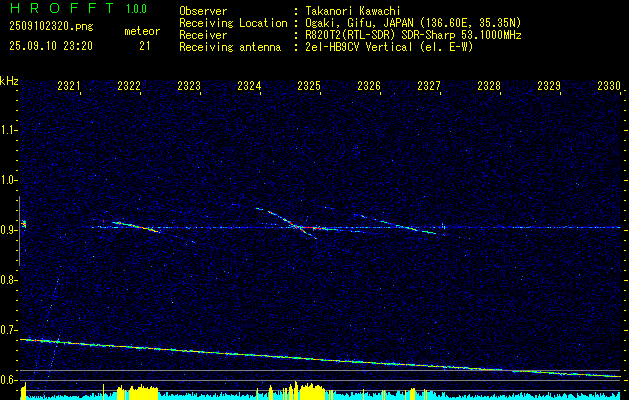Image resolution: width=629 pixels, height=400 pixels.
Task: Click the kHz axis unit label
Action: click(9, 81)
